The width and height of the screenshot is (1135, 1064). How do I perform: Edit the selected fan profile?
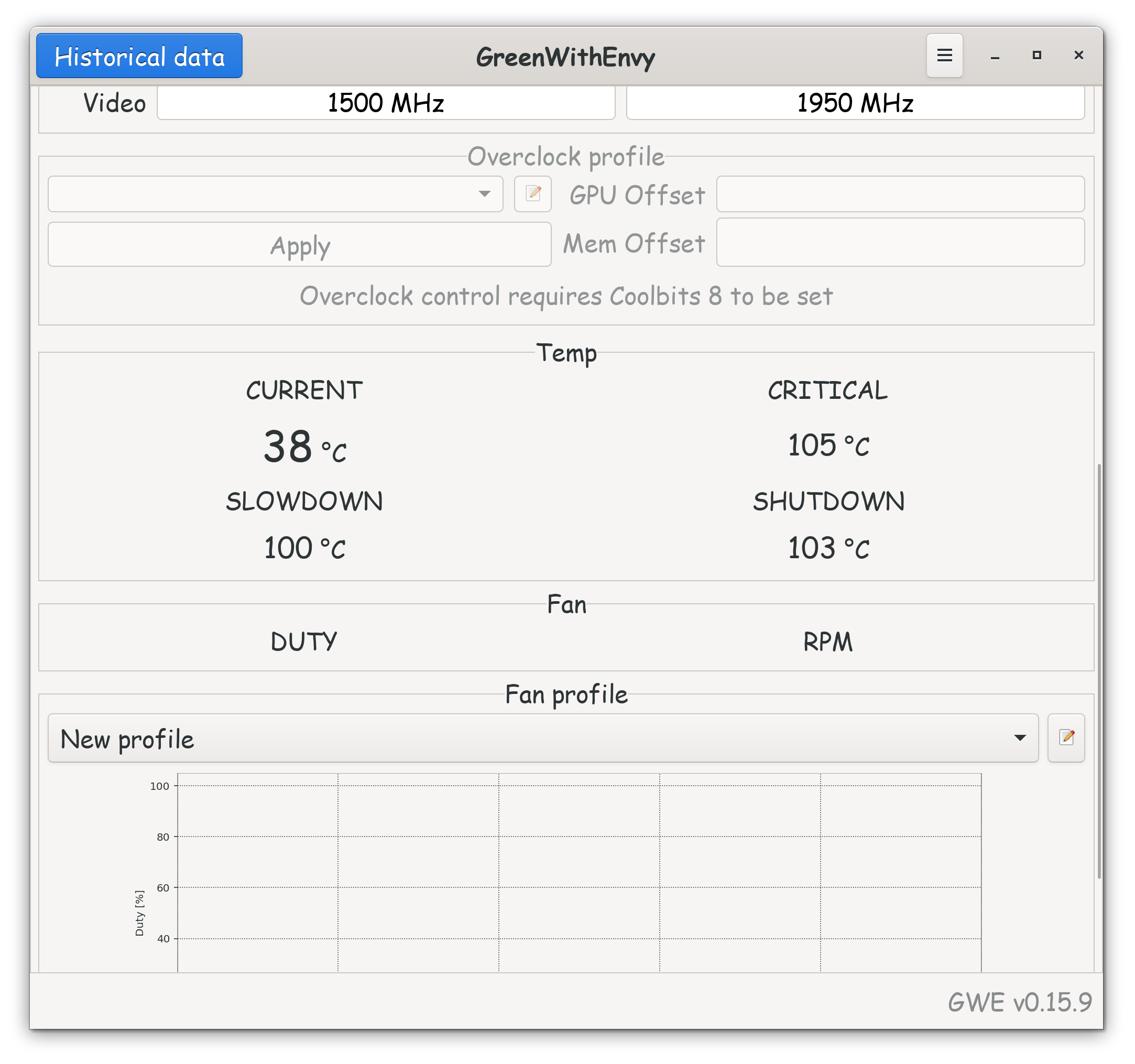click(x=1066, y=738)
